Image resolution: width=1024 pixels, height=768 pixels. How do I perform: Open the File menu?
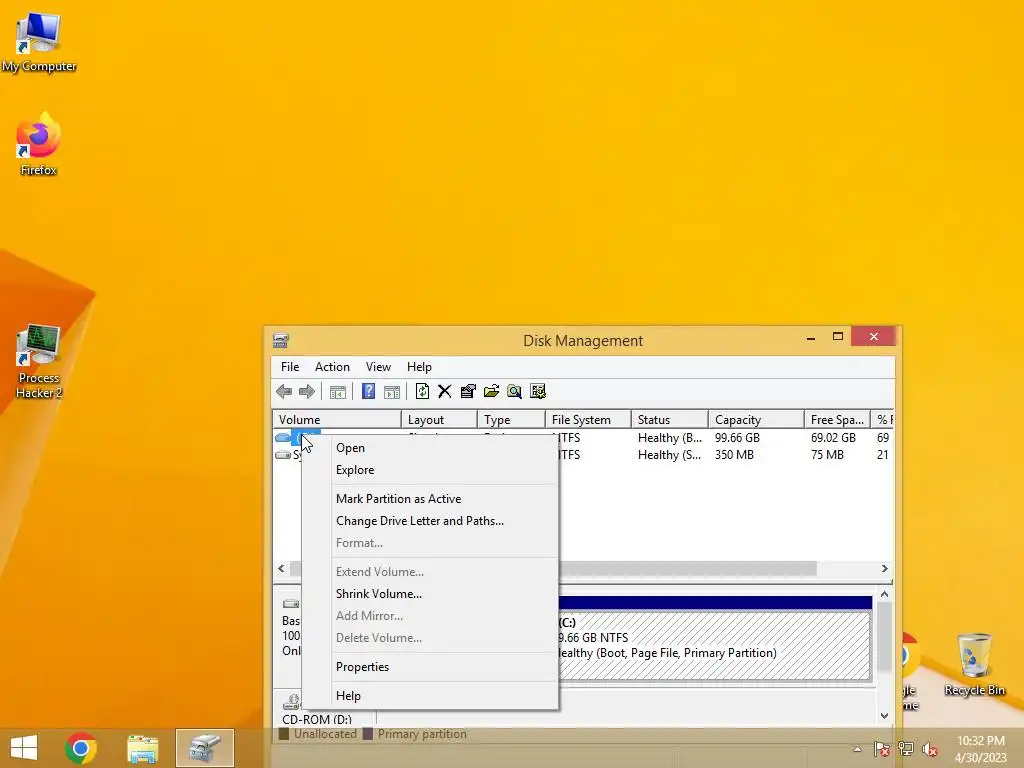point(290,366)
